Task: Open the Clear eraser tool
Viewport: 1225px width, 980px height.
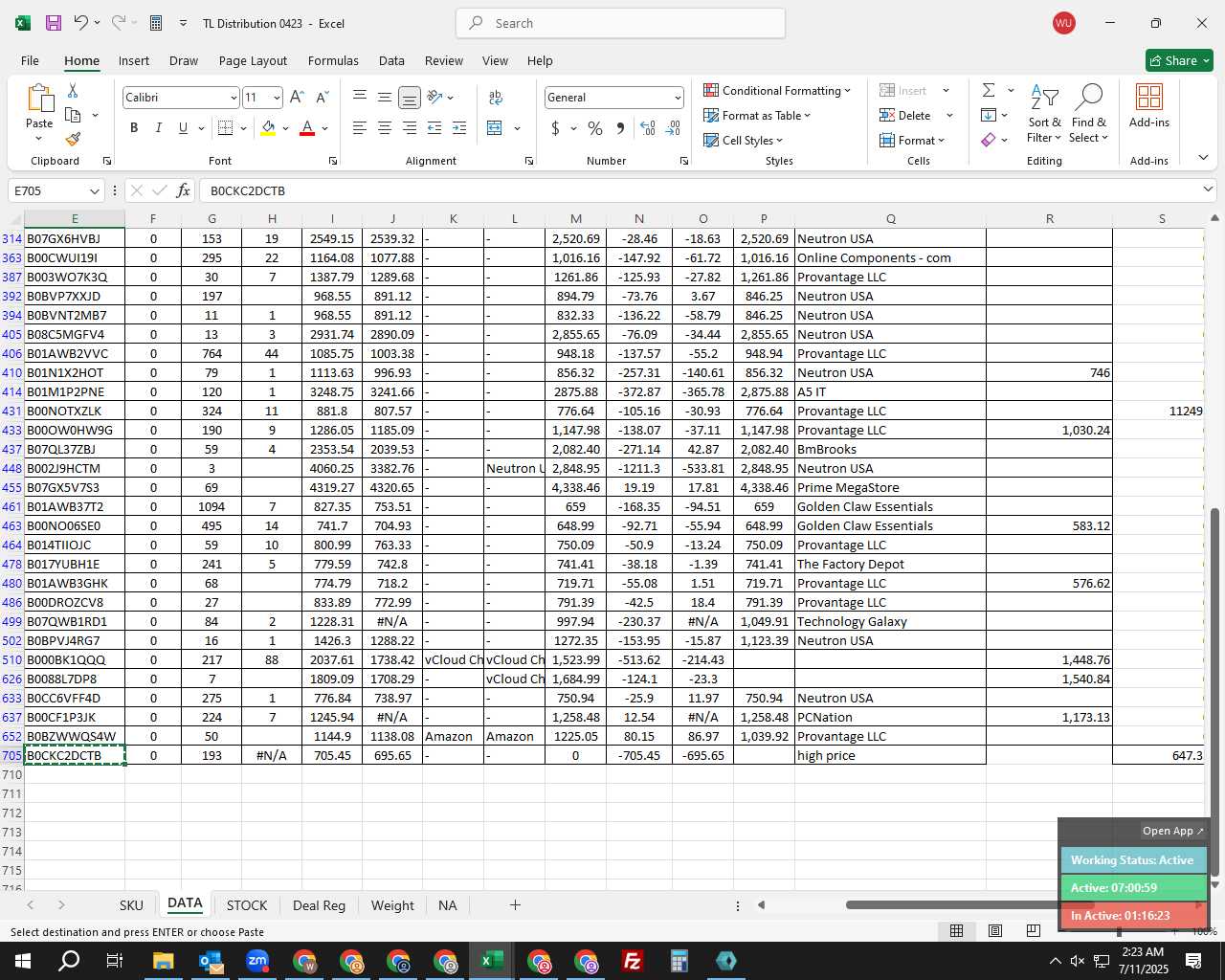Action: (989, 140)
